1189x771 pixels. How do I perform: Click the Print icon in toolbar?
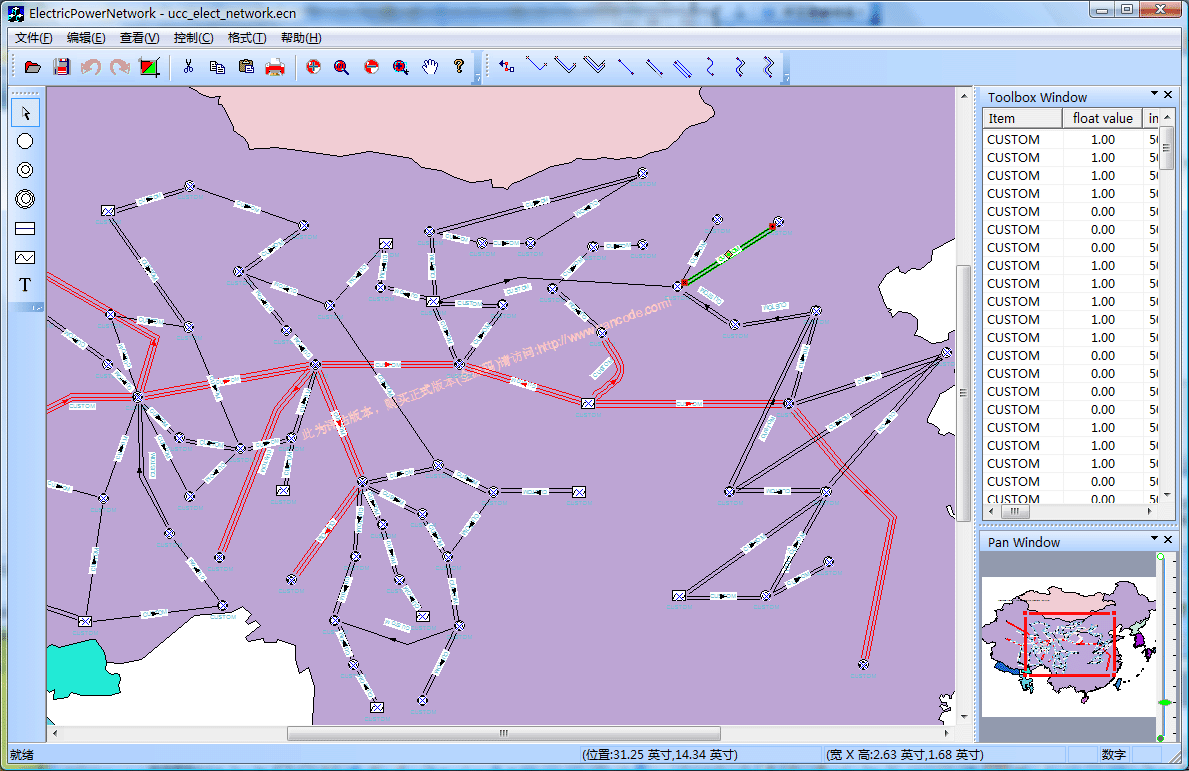tap(275, 67)
